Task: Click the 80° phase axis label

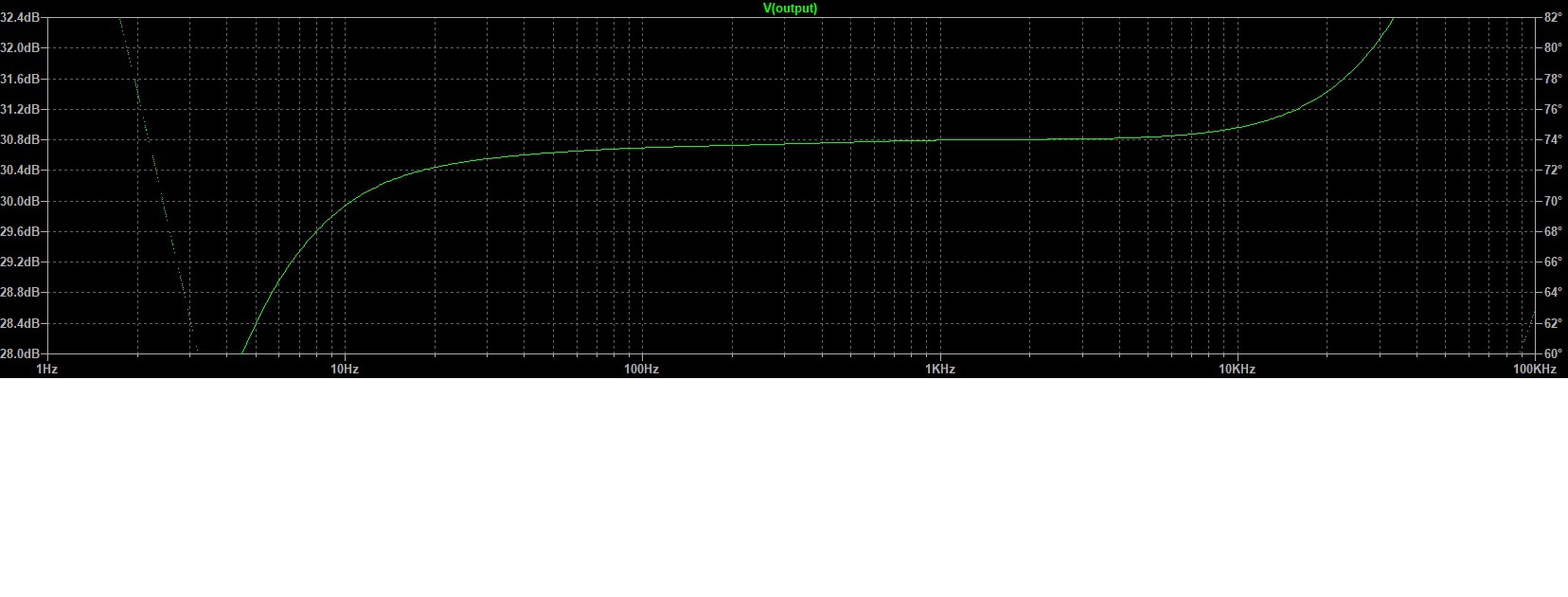Action: pos(1553,47)
